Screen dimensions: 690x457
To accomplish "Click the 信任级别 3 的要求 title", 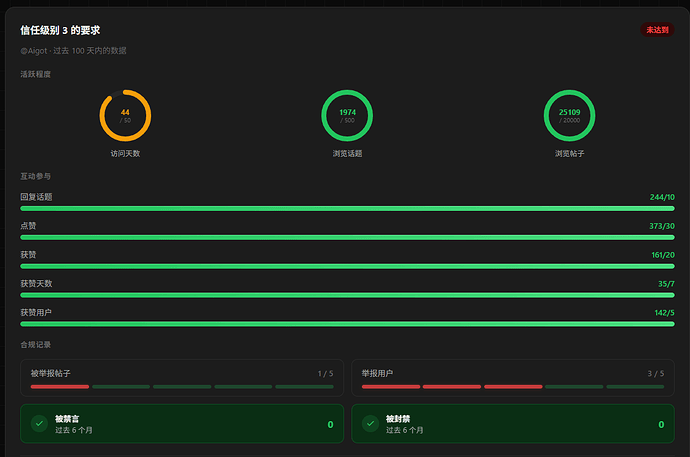I will [x=60, y=30].
